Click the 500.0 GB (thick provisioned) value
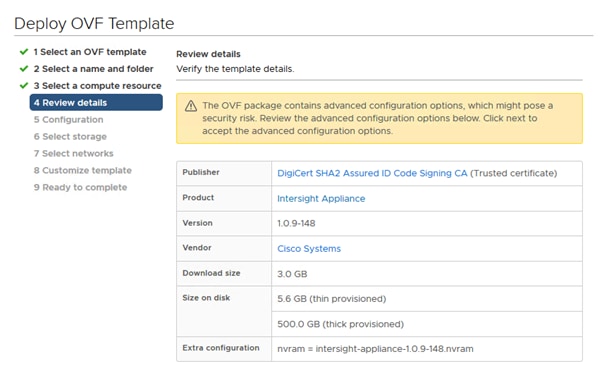604x378 pixels. (341, 324)
